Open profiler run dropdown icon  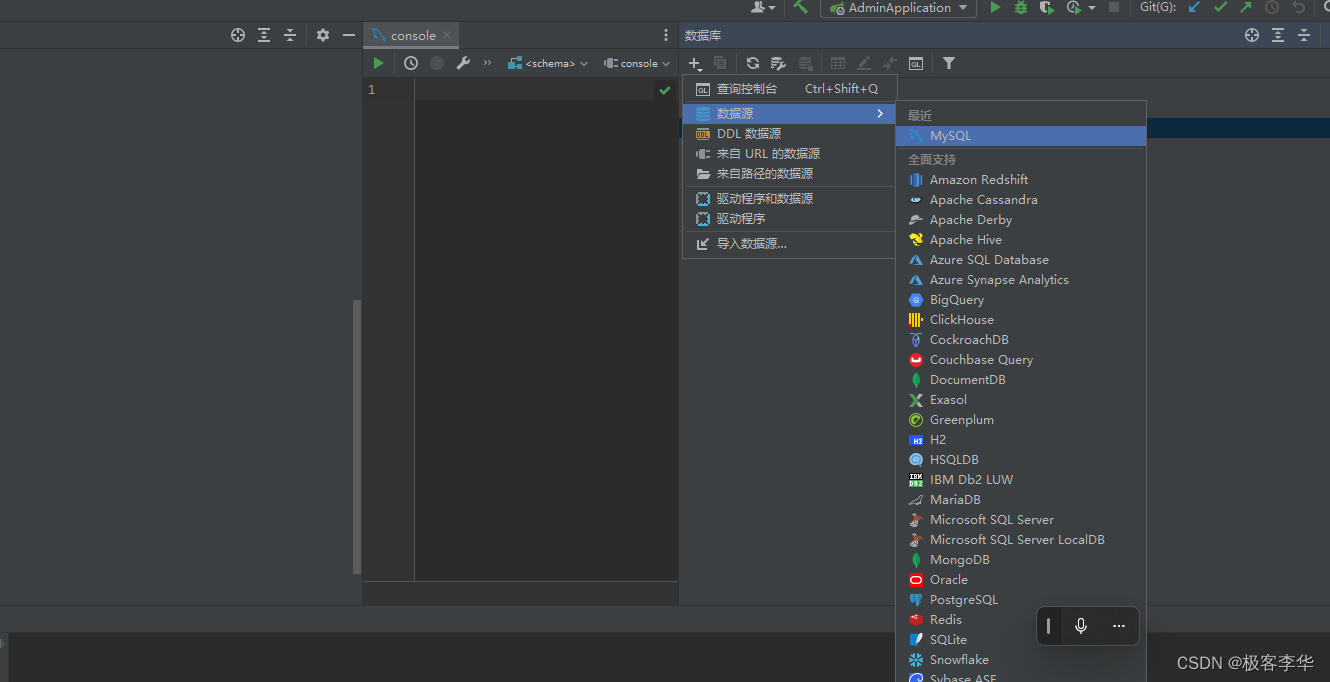tap(1080, 7)
